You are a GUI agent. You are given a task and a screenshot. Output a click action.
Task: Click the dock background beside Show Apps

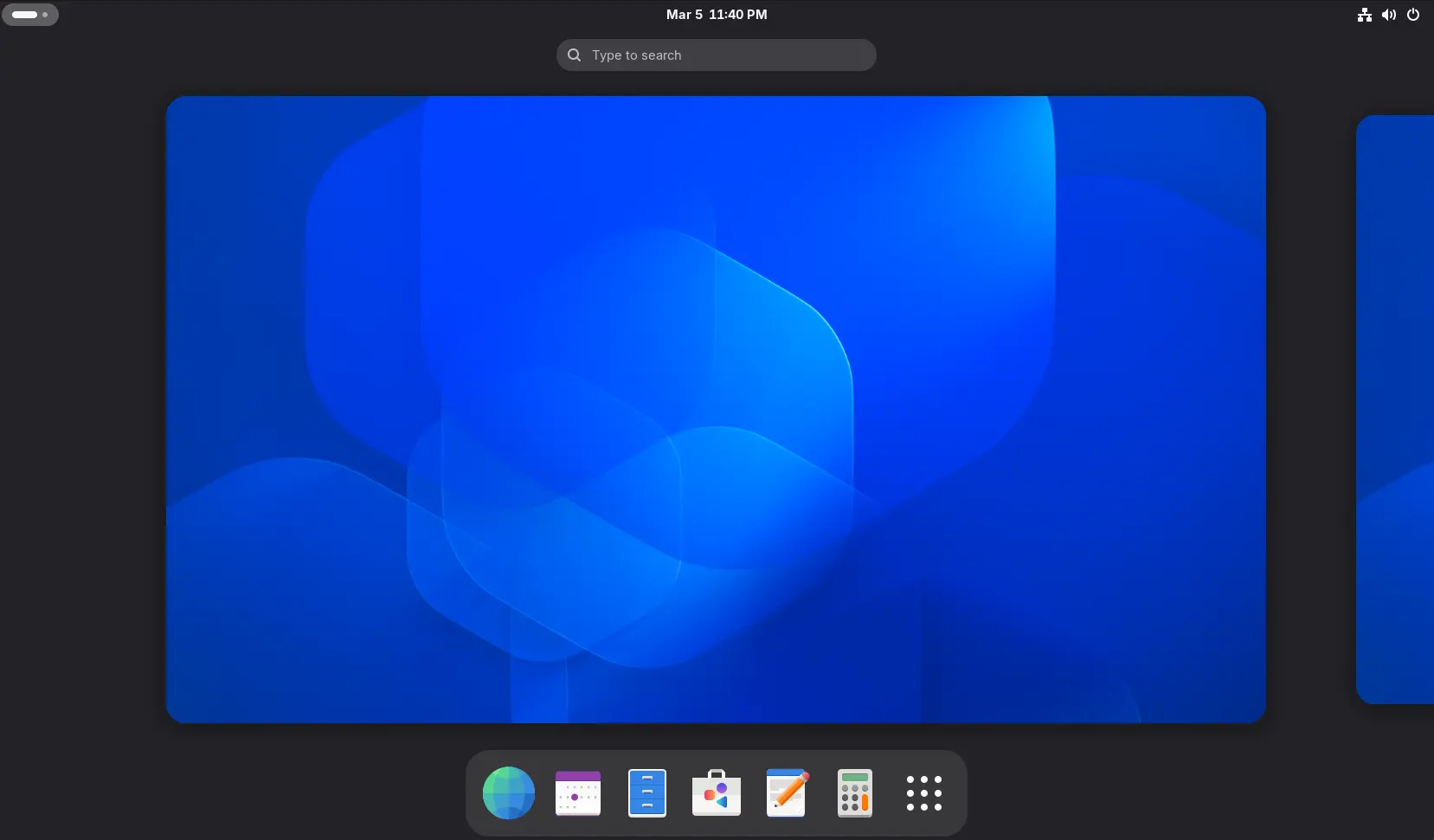click(x=956, y=792)
